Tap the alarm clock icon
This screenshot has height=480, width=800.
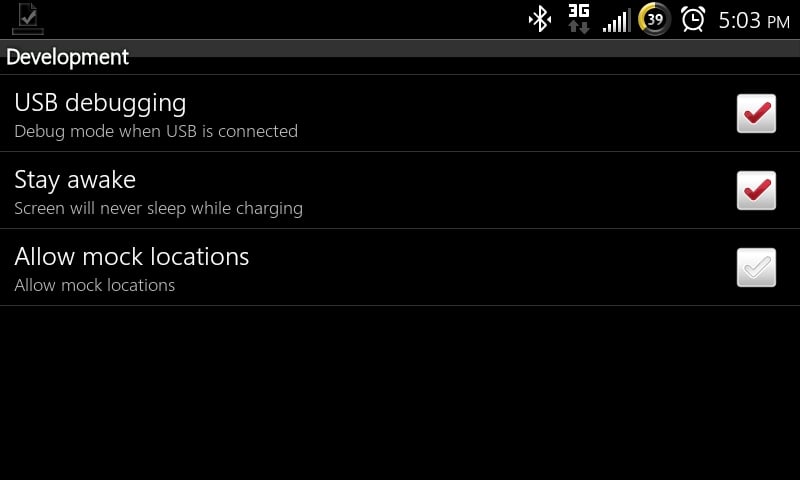693,19
